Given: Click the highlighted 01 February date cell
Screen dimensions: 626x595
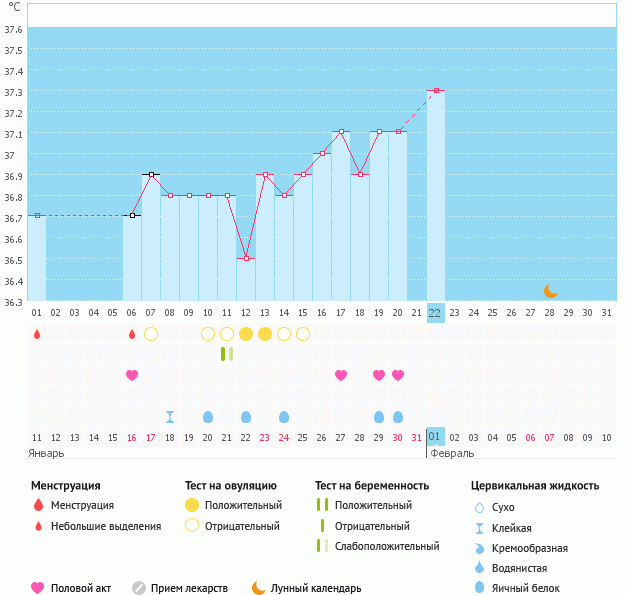Looking at the screenshot, I should (435, 437).
